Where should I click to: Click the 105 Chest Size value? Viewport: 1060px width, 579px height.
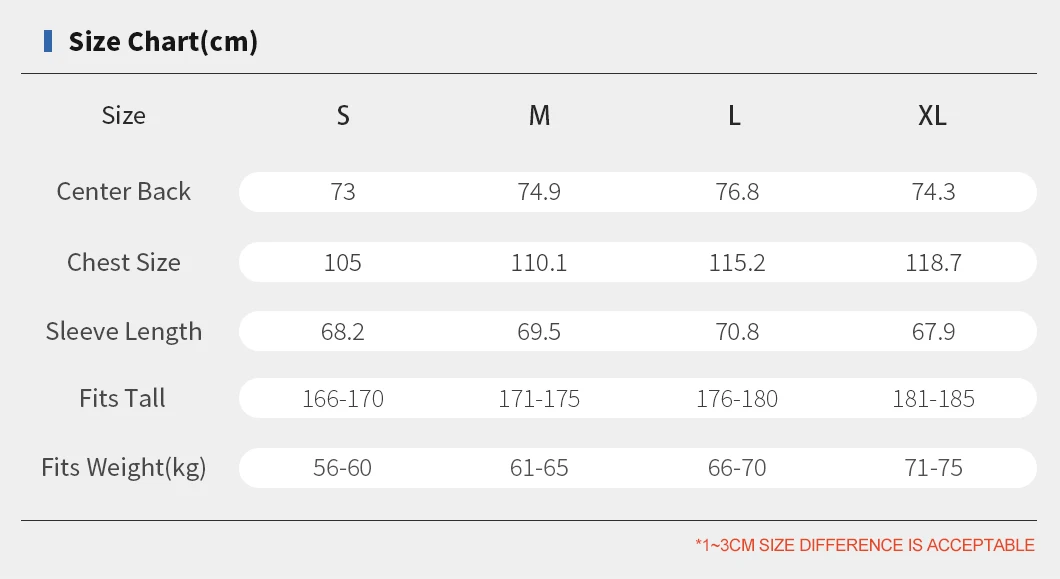pos(343,263)
